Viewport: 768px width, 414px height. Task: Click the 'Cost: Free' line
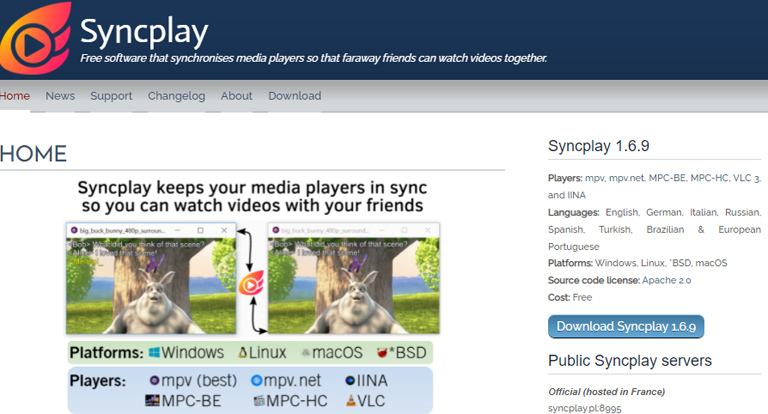570,297
